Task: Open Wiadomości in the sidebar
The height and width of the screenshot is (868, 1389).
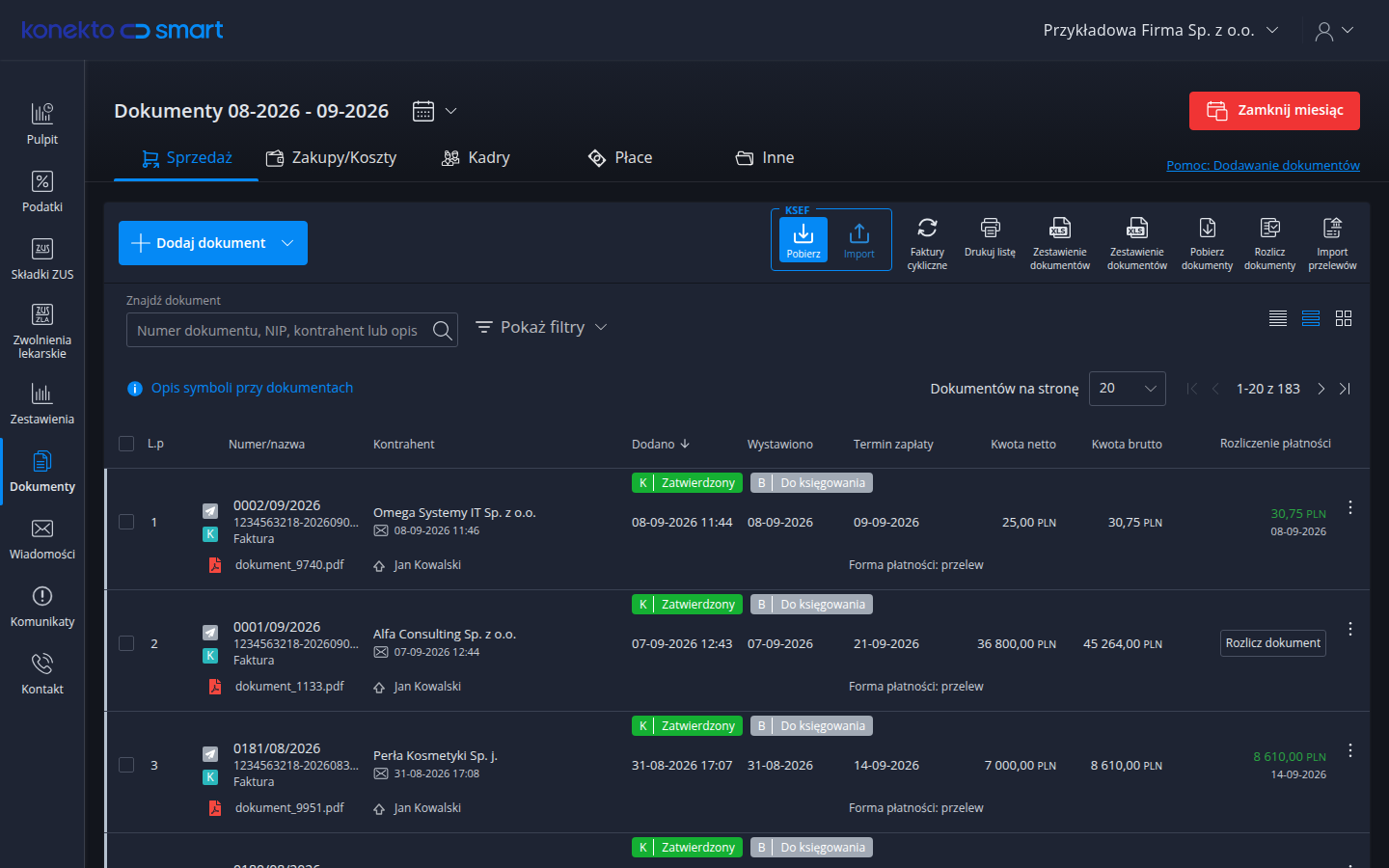Action: (42, 539)
